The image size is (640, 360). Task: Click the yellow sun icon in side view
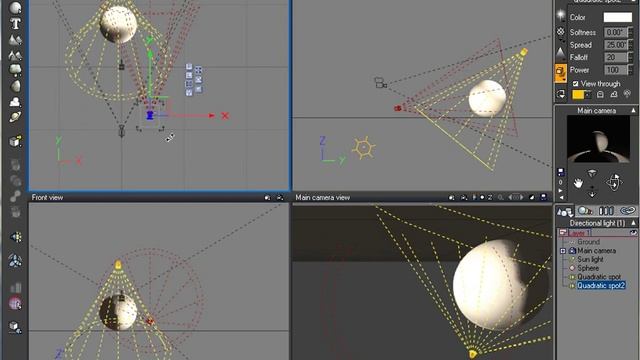pyautogui.click(x=363, y=147)
